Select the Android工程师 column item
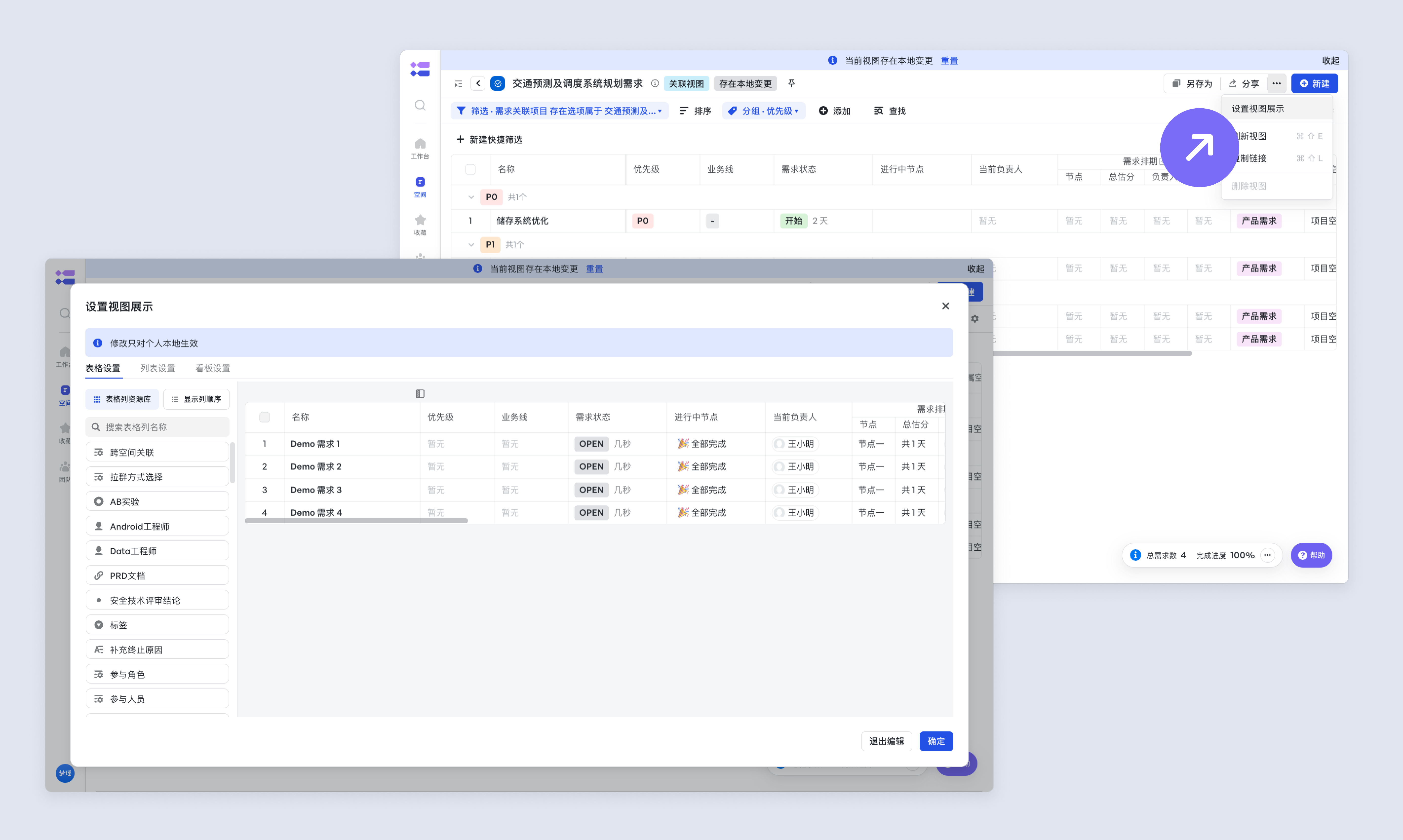The width and height of the screenshot is (1403, 840). click(x=157, y=526)
